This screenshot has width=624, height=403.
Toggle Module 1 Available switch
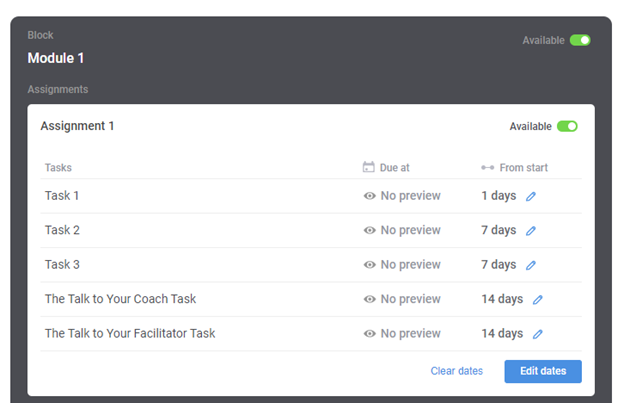(580, 40)
